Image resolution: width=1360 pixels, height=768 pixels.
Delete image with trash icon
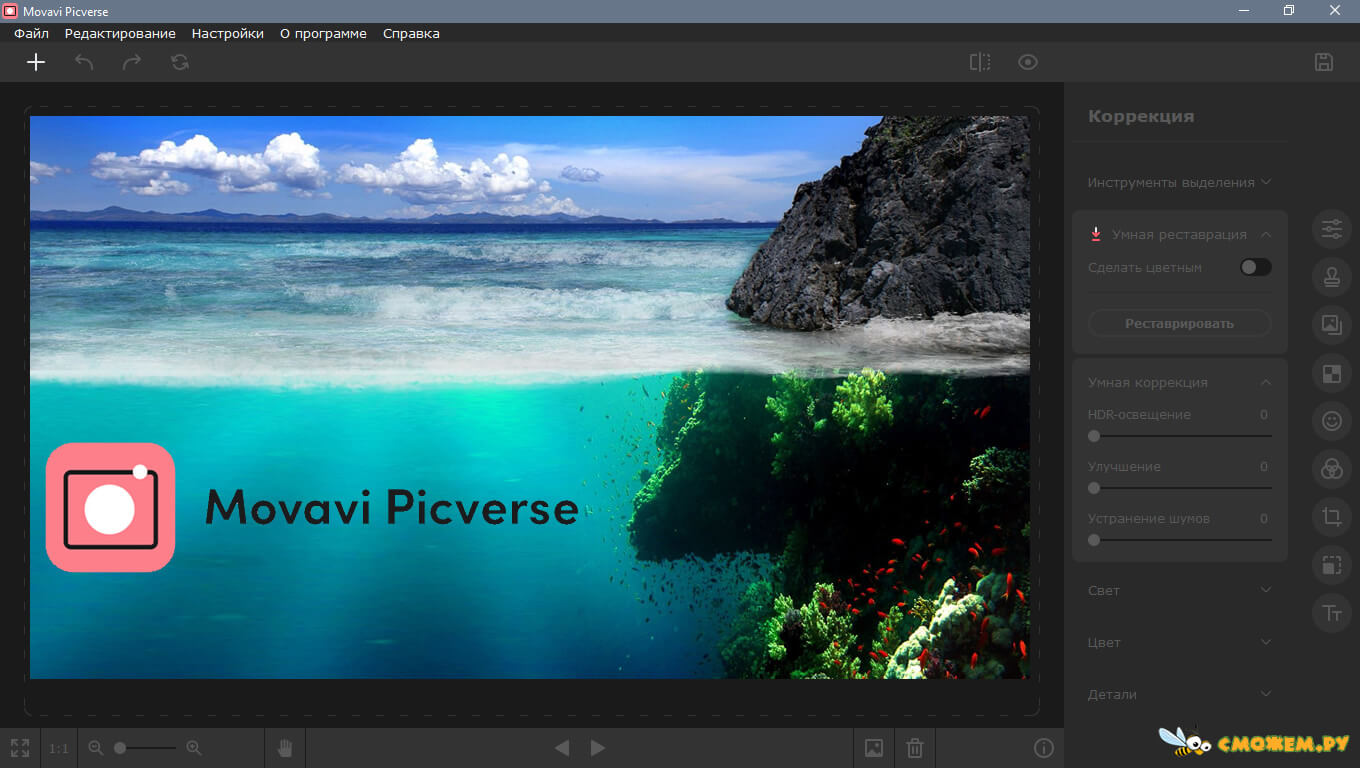coord(915,748)
